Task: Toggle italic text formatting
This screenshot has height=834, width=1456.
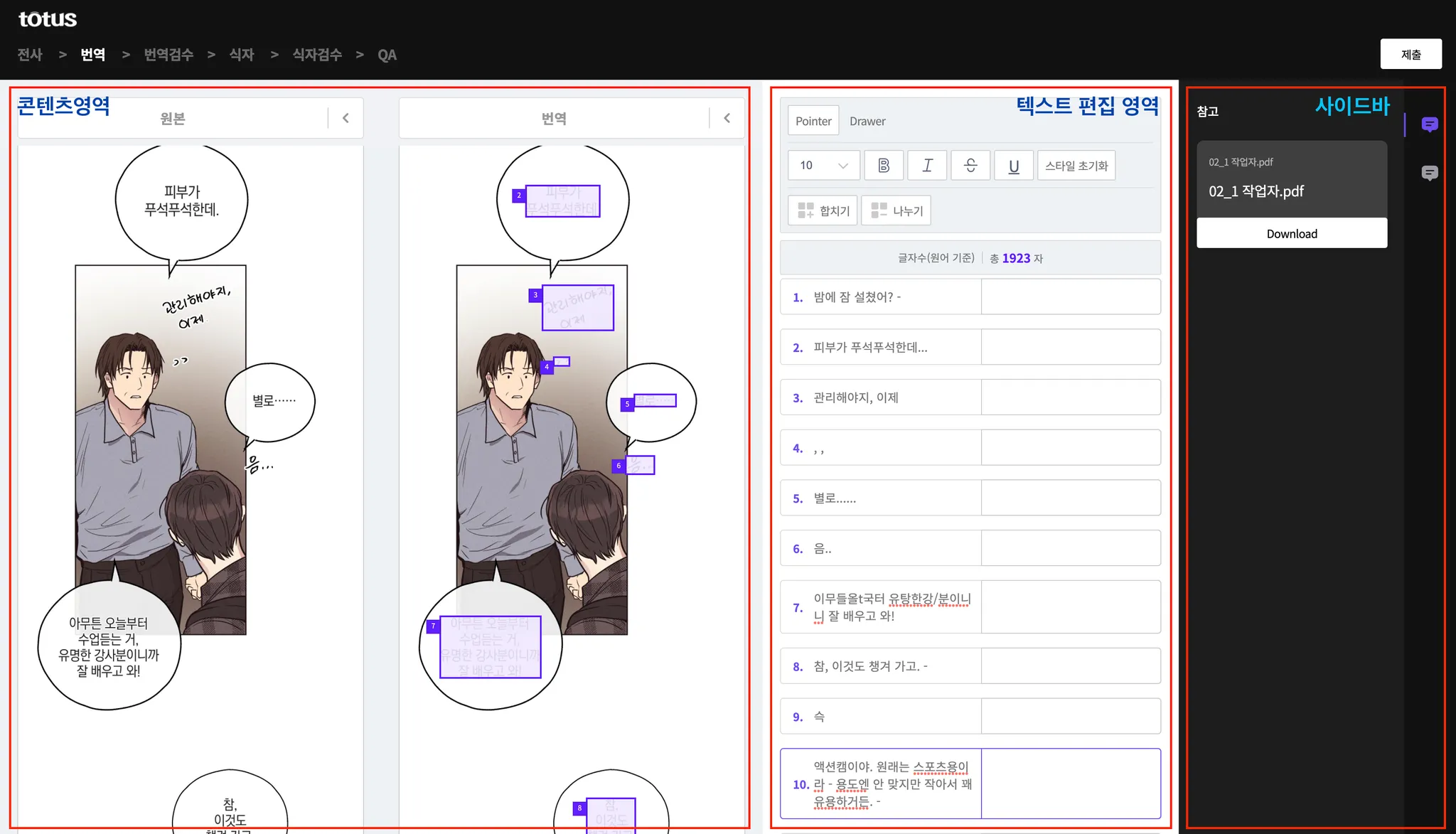Action: (927, 166)
